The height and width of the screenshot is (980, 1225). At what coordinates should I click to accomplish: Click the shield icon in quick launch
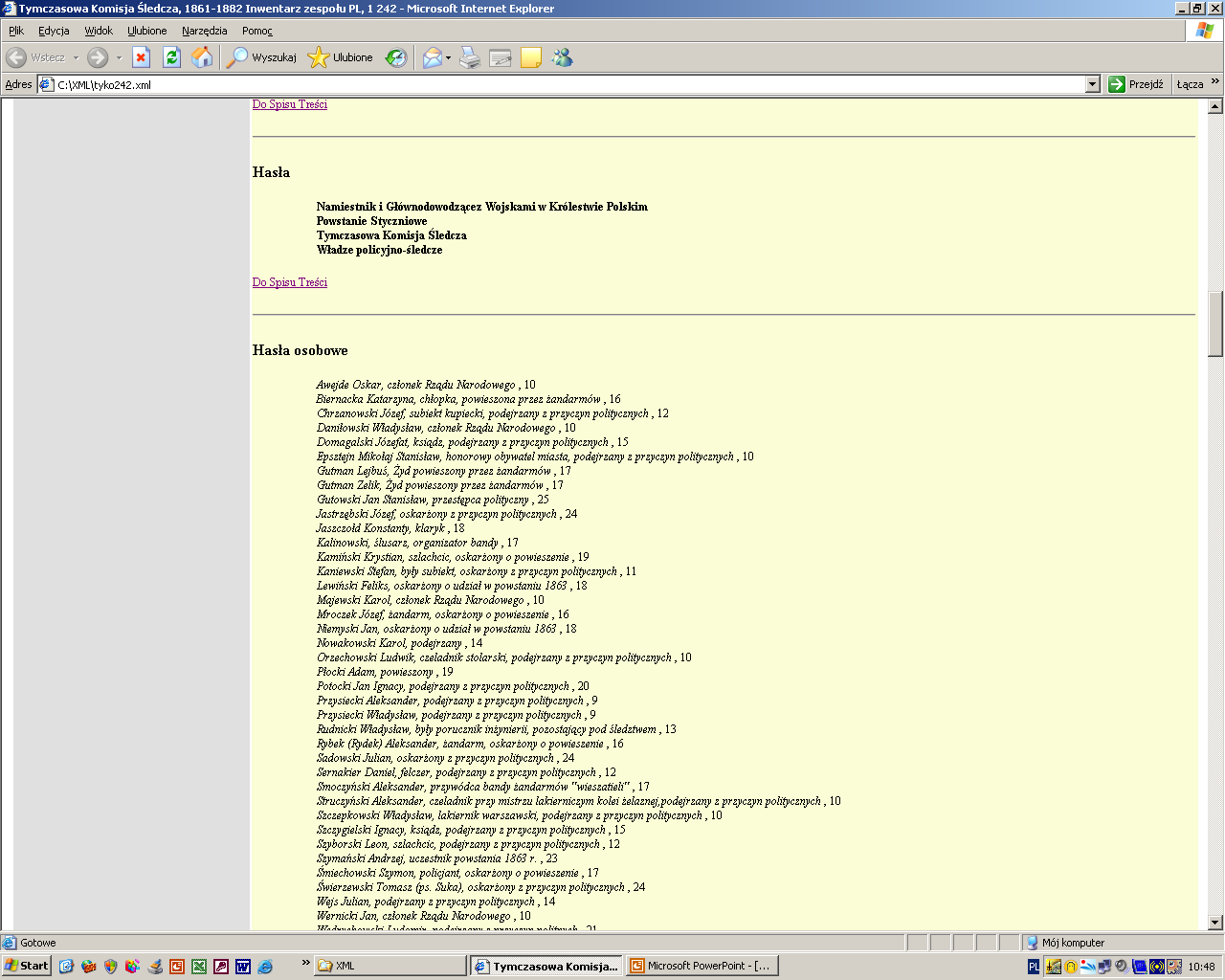click(x=111, y=967)
